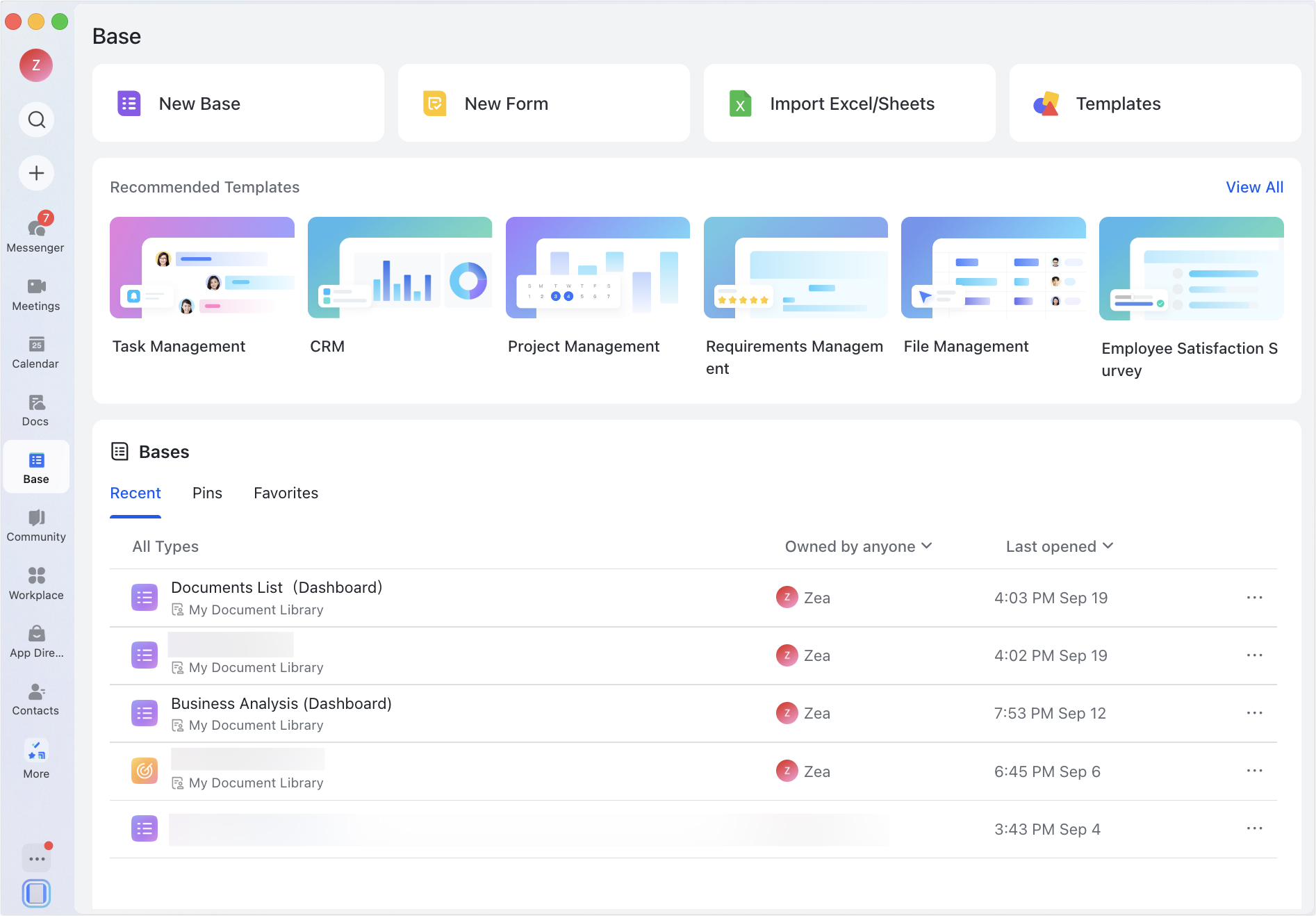This screenshot has height=916, width=1316.
Task: Click the New Base button
Action: pos(238,104)
